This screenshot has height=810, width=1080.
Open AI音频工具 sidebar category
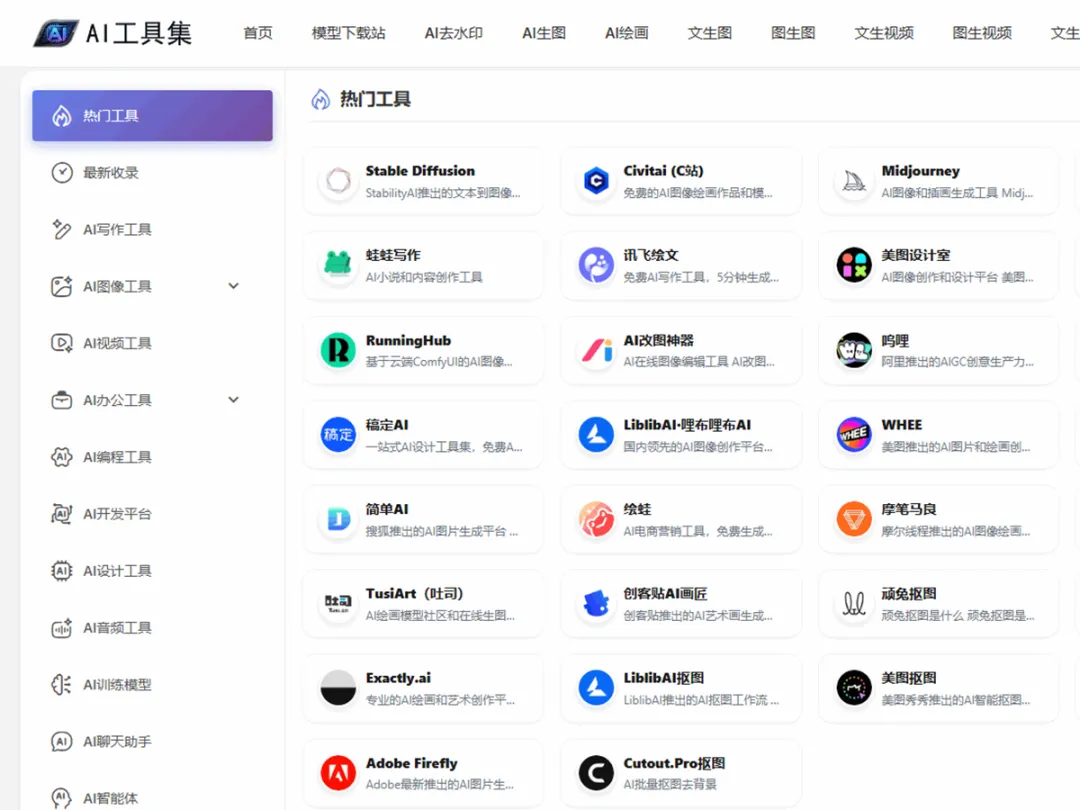pos(152,627)
